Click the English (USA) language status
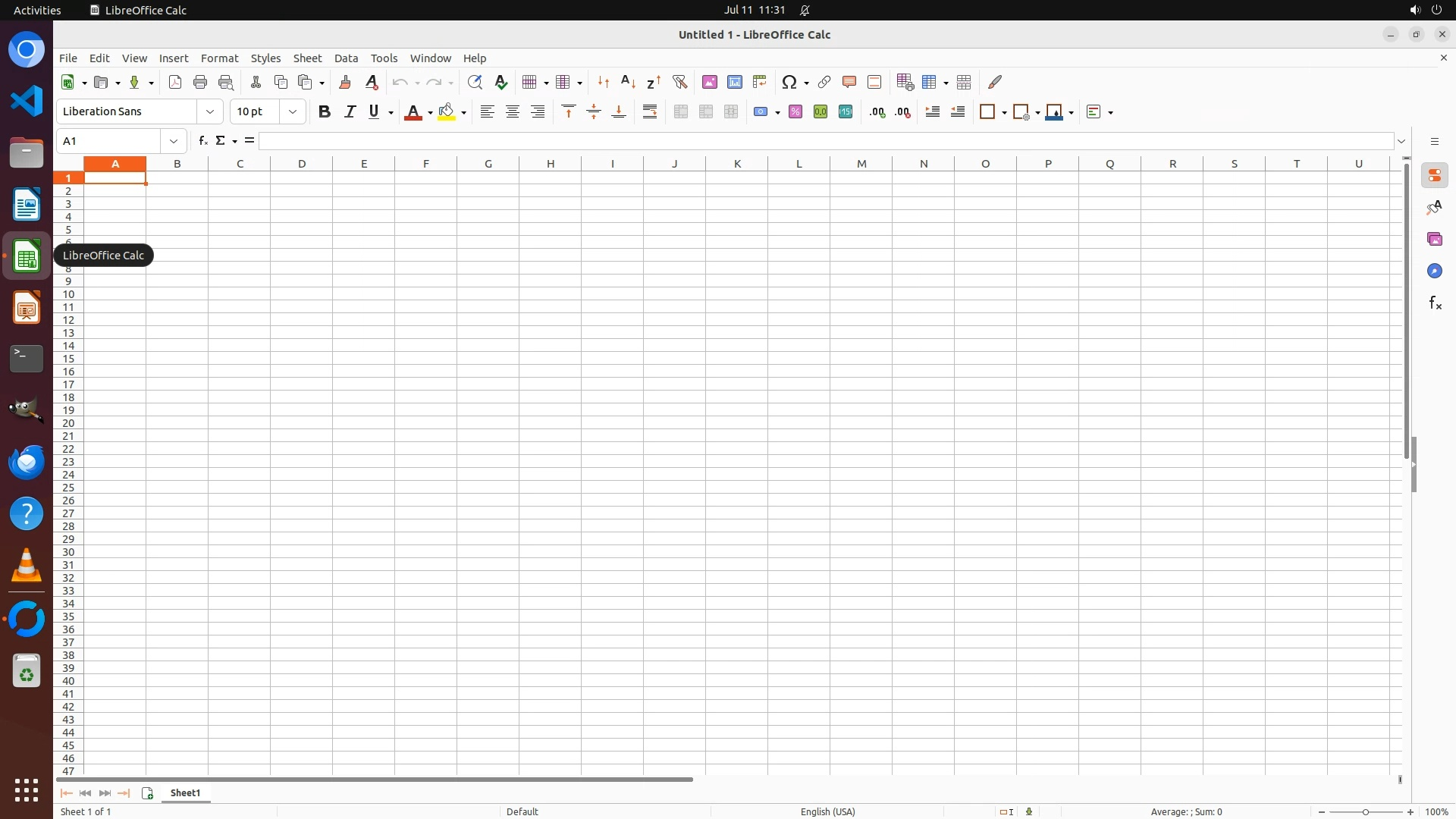This screenshot has height=819, width=1456. click(827, 811)
